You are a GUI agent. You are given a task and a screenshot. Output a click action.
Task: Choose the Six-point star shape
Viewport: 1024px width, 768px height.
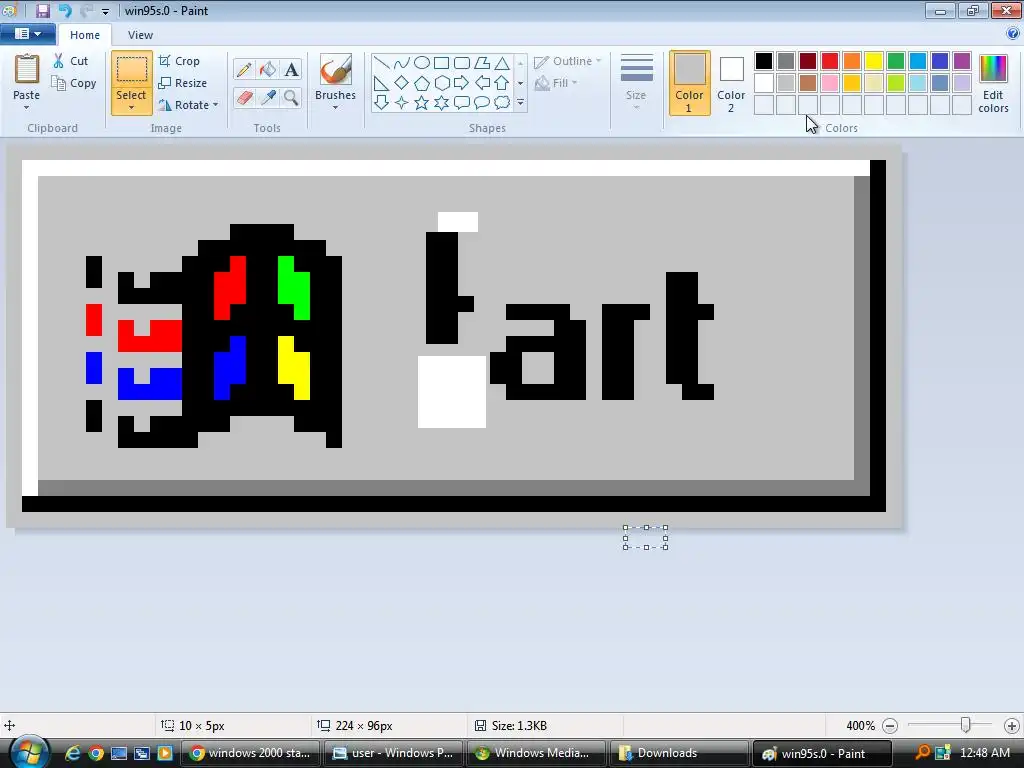point(441,103)
